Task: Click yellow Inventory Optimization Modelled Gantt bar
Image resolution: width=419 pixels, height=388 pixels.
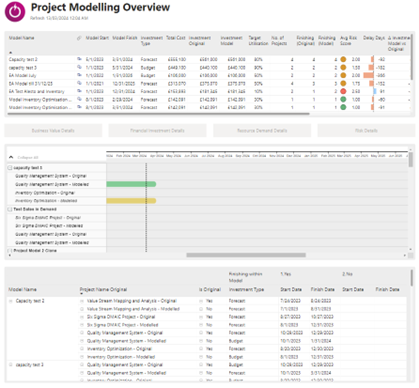Action: pos(131,201)
